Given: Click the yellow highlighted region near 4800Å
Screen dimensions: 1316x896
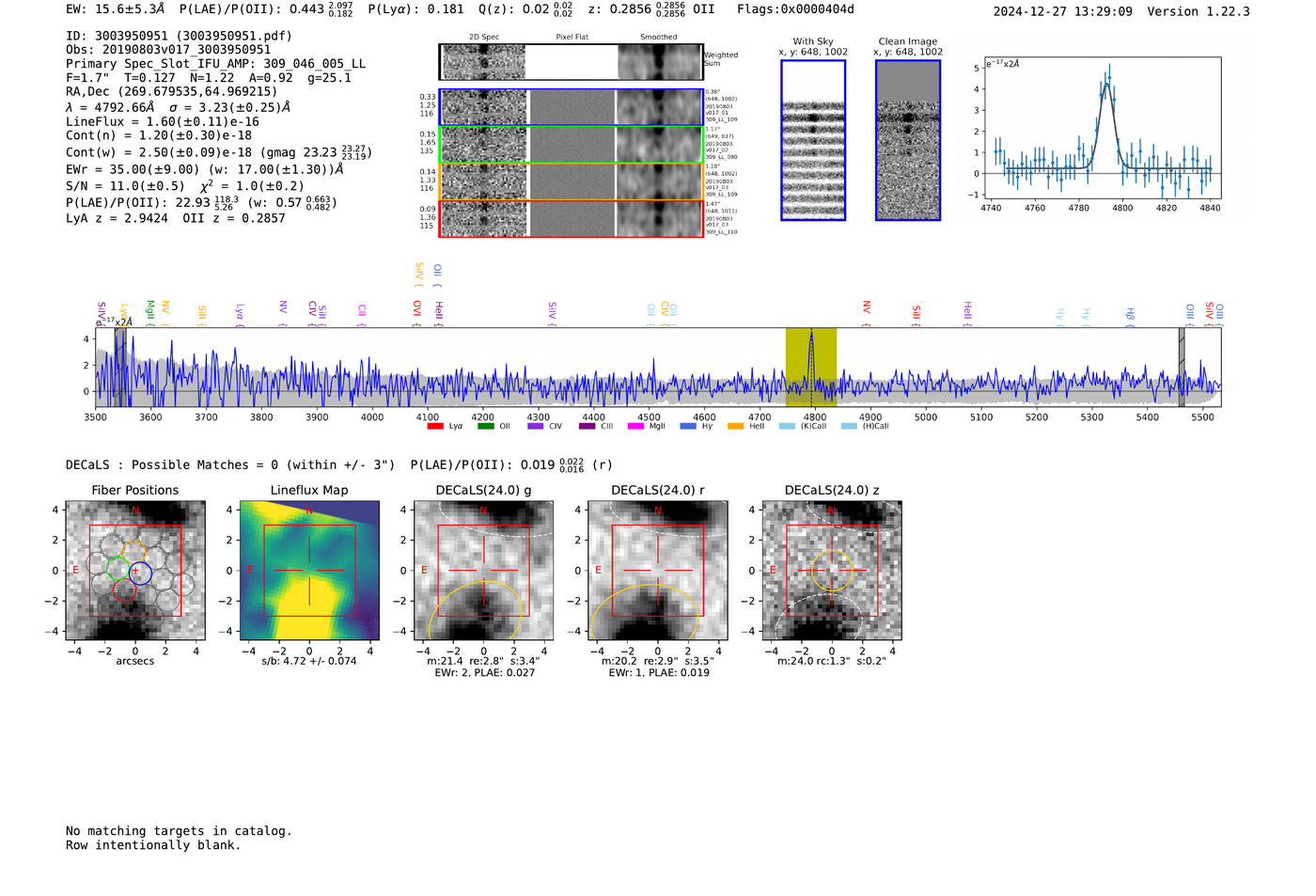Looking at the screenshot, I should click(811, 367).
